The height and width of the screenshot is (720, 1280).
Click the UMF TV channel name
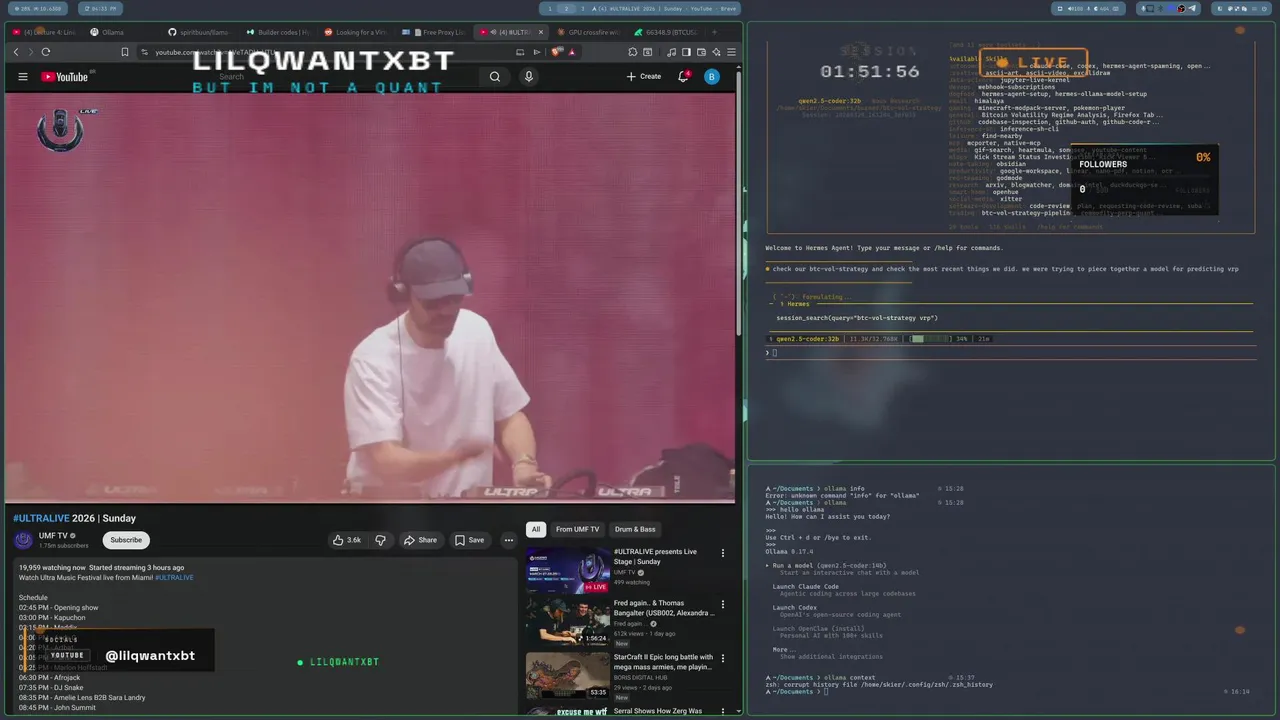(54, 536)
